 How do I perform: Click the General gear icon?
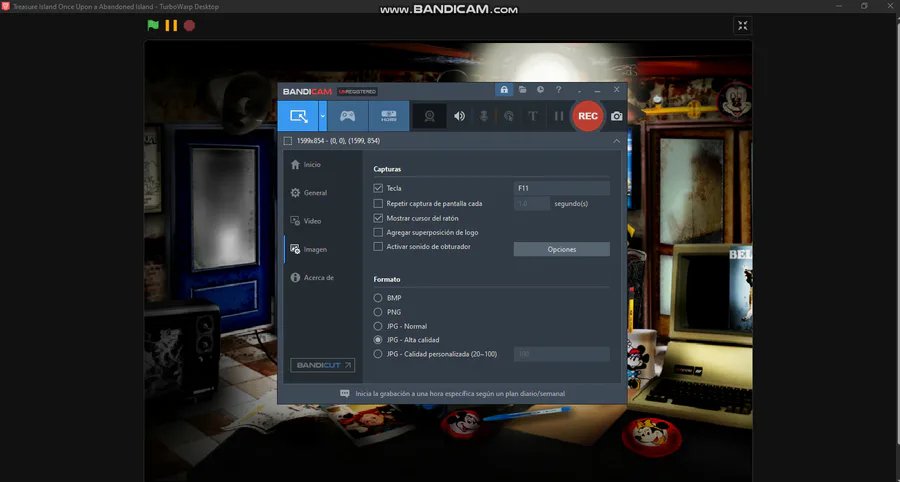pos(295,193)
